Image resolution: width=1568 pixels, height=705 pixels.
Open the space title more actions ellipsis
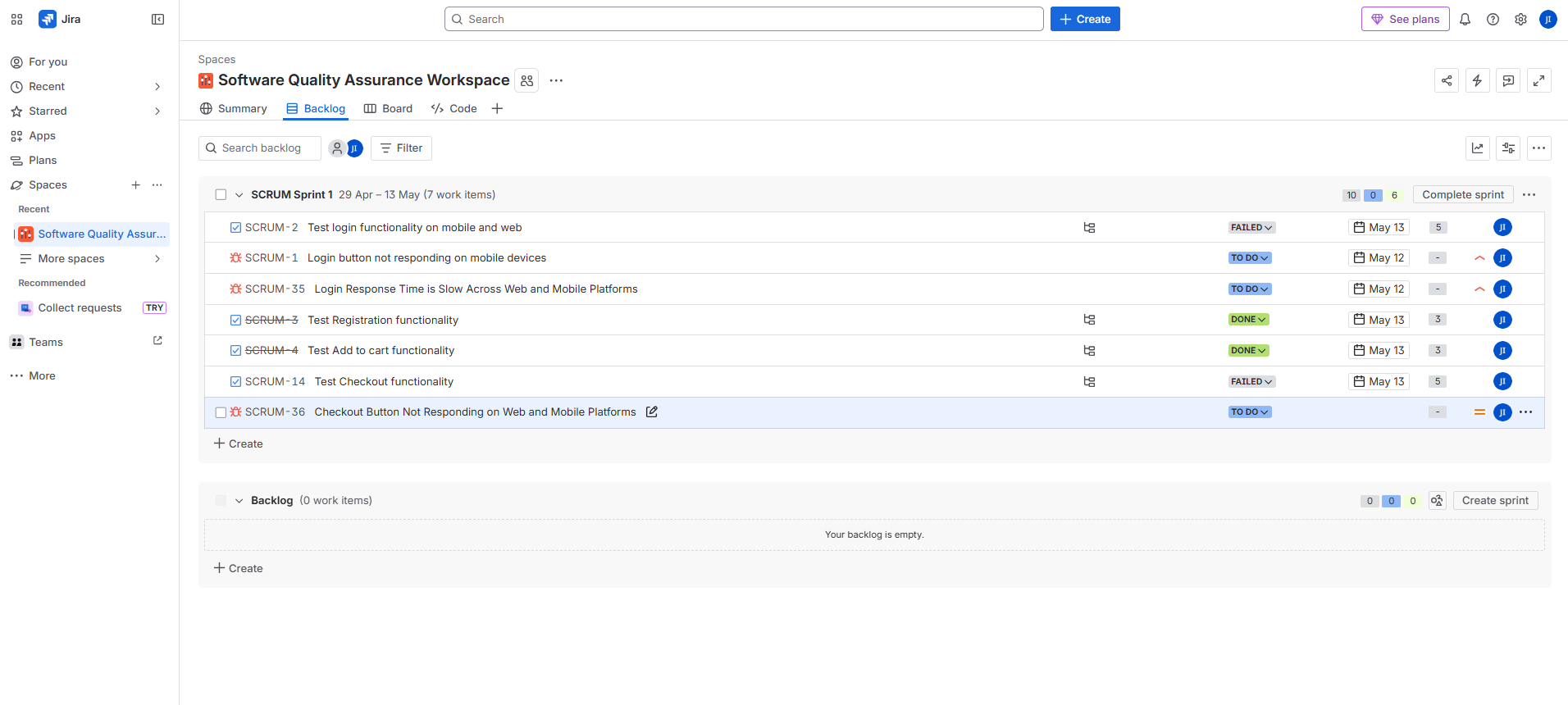[556, 80]
